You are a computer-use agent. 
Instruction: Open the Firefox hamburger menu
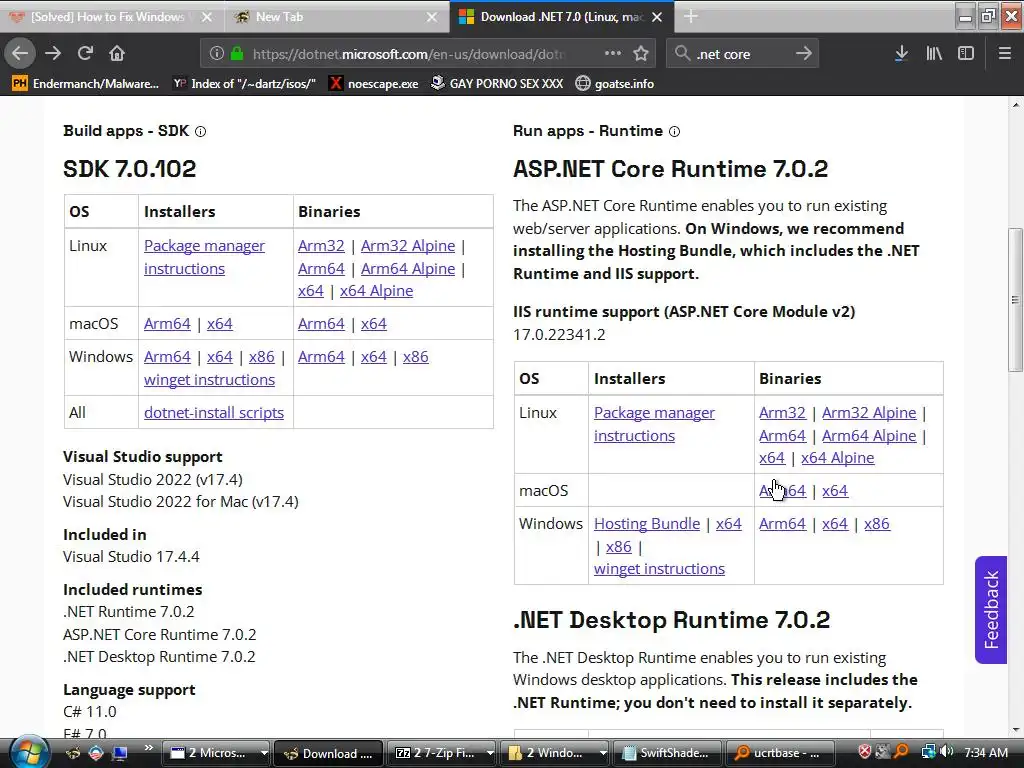click(1005, 54)
